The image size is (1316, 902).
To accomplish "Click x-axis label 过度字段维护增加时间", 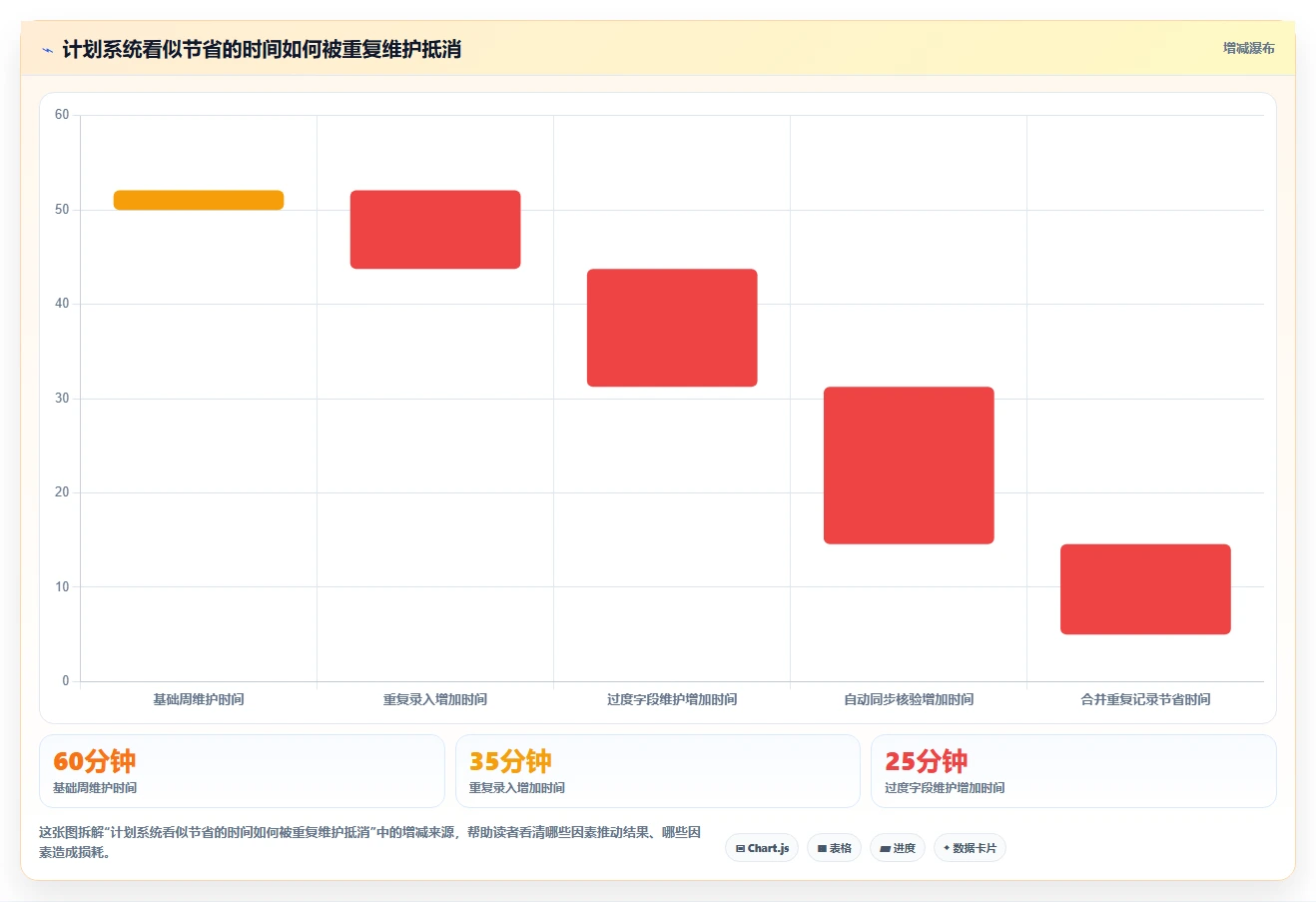I will 672,699.
